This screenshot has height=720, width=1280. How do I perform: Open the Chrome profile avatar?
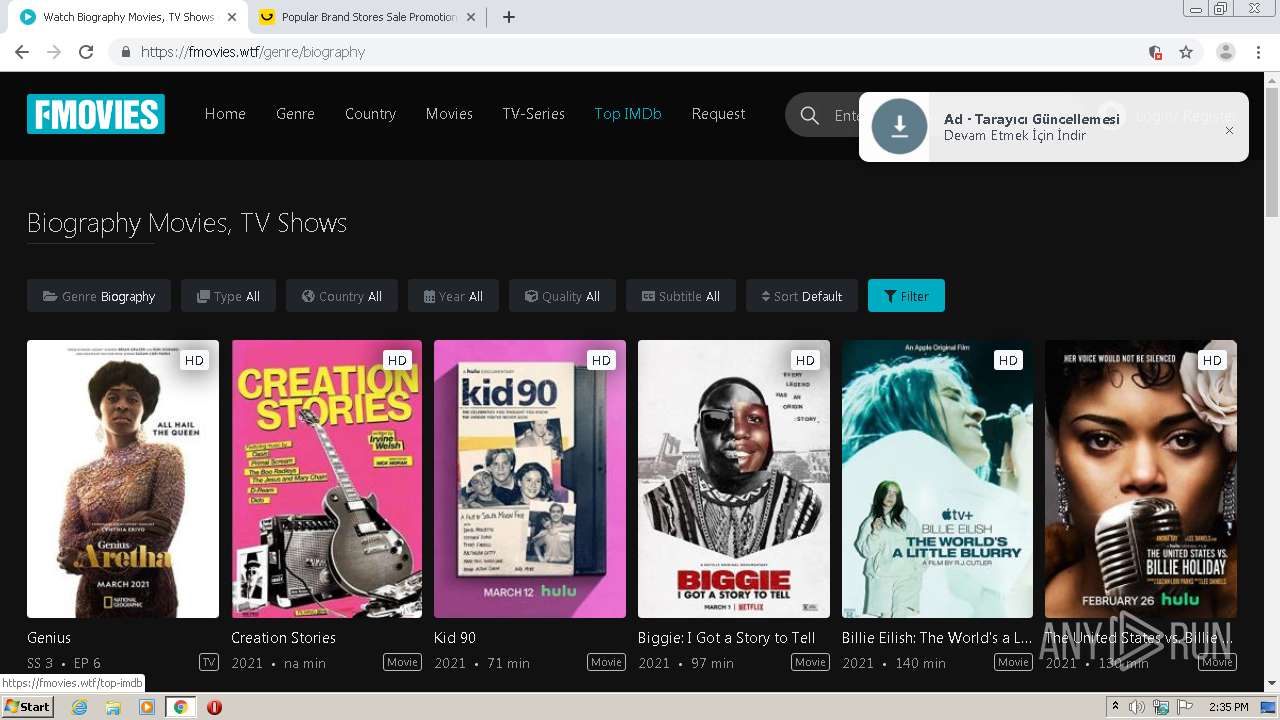click(x=1226, y=52)
